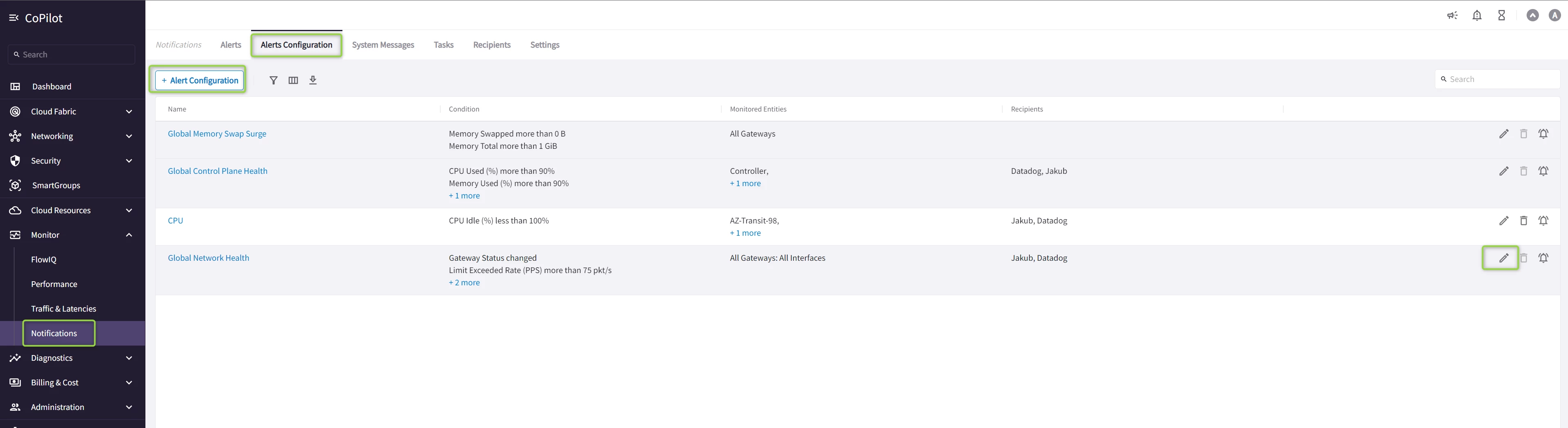Image resolution: width=1568 pixels, height=428 pixels.
Task: Select the Alerts Configuration tab
Action: point(297,45)
